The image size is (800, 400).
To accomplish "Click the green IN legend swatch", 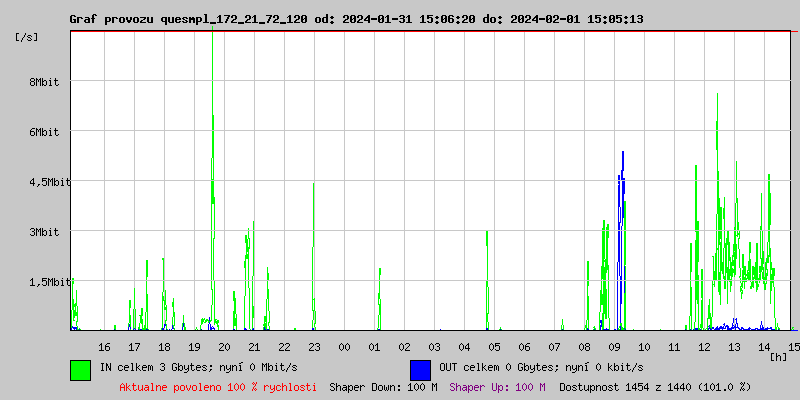I will [80, 369].
